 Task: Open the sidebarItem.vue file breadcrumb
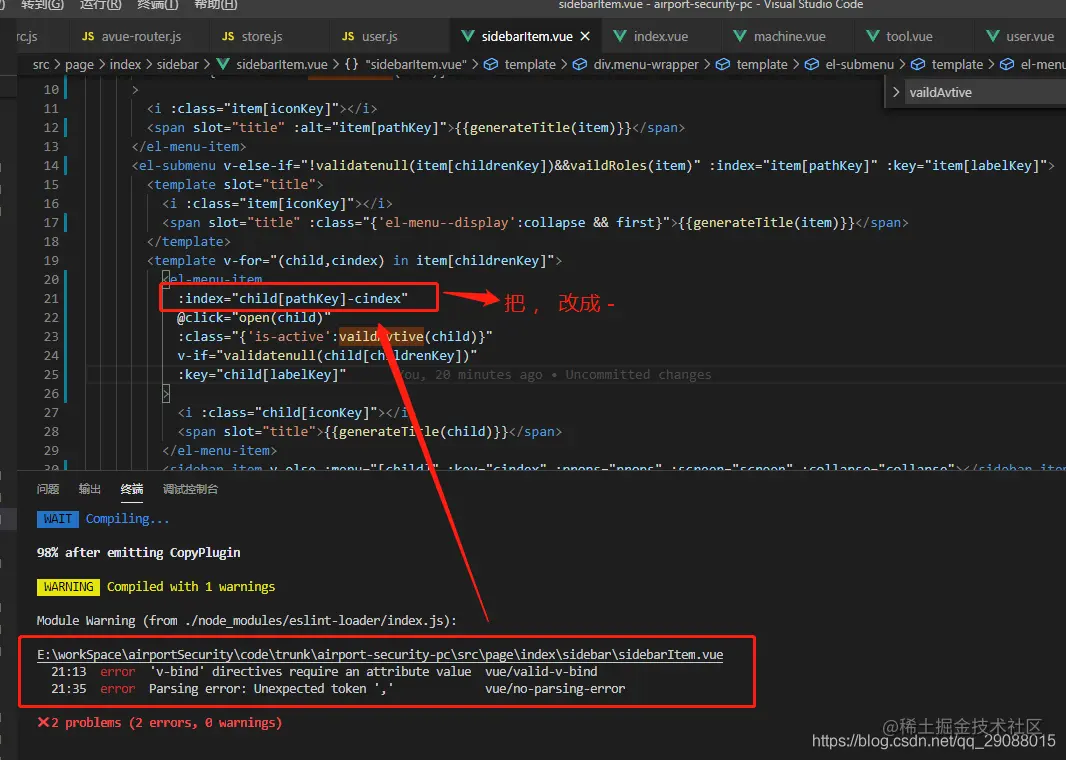coord(281,65)
